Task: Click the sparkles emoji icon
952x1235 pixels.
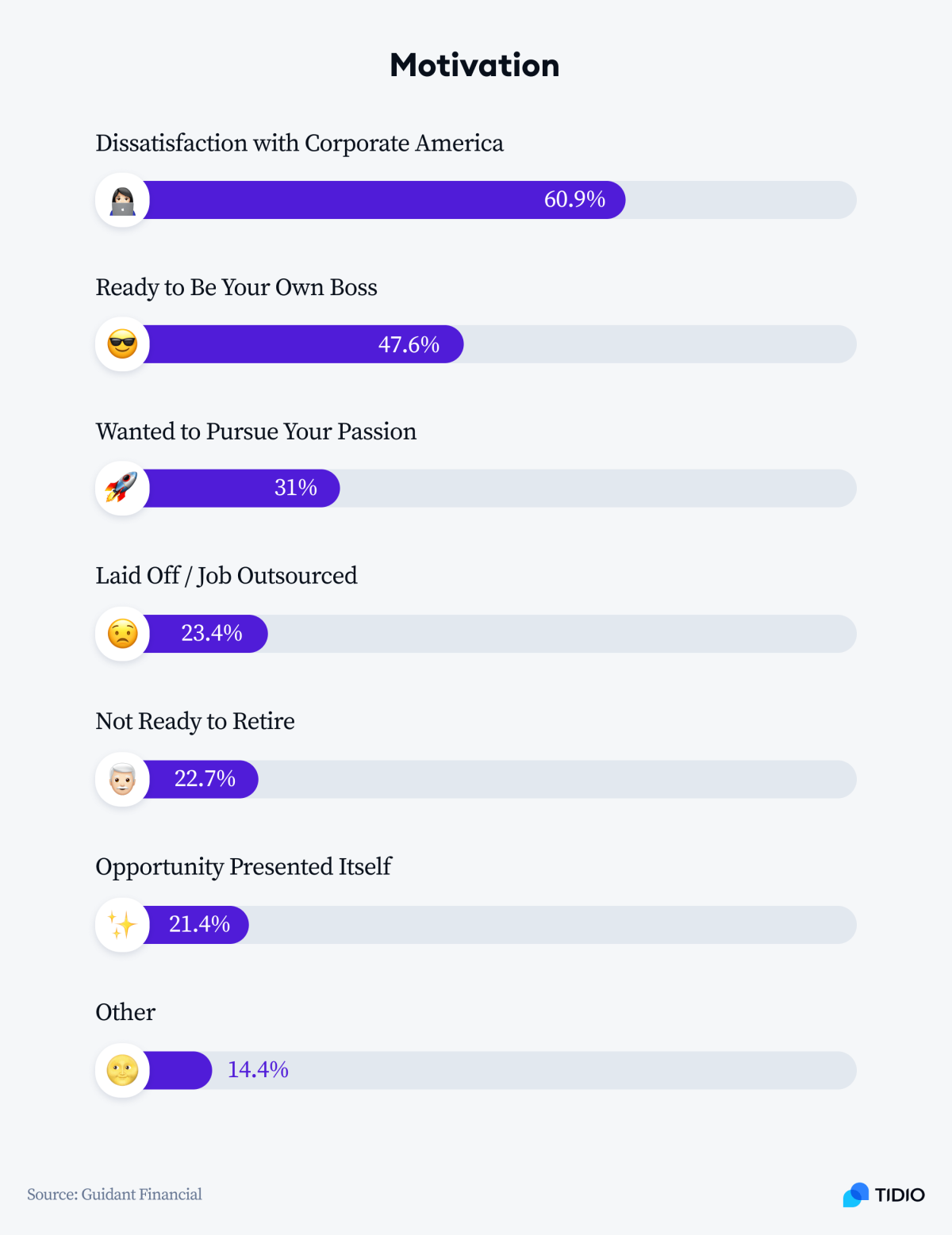Action: pyautogui.click(x=122, y=925)
